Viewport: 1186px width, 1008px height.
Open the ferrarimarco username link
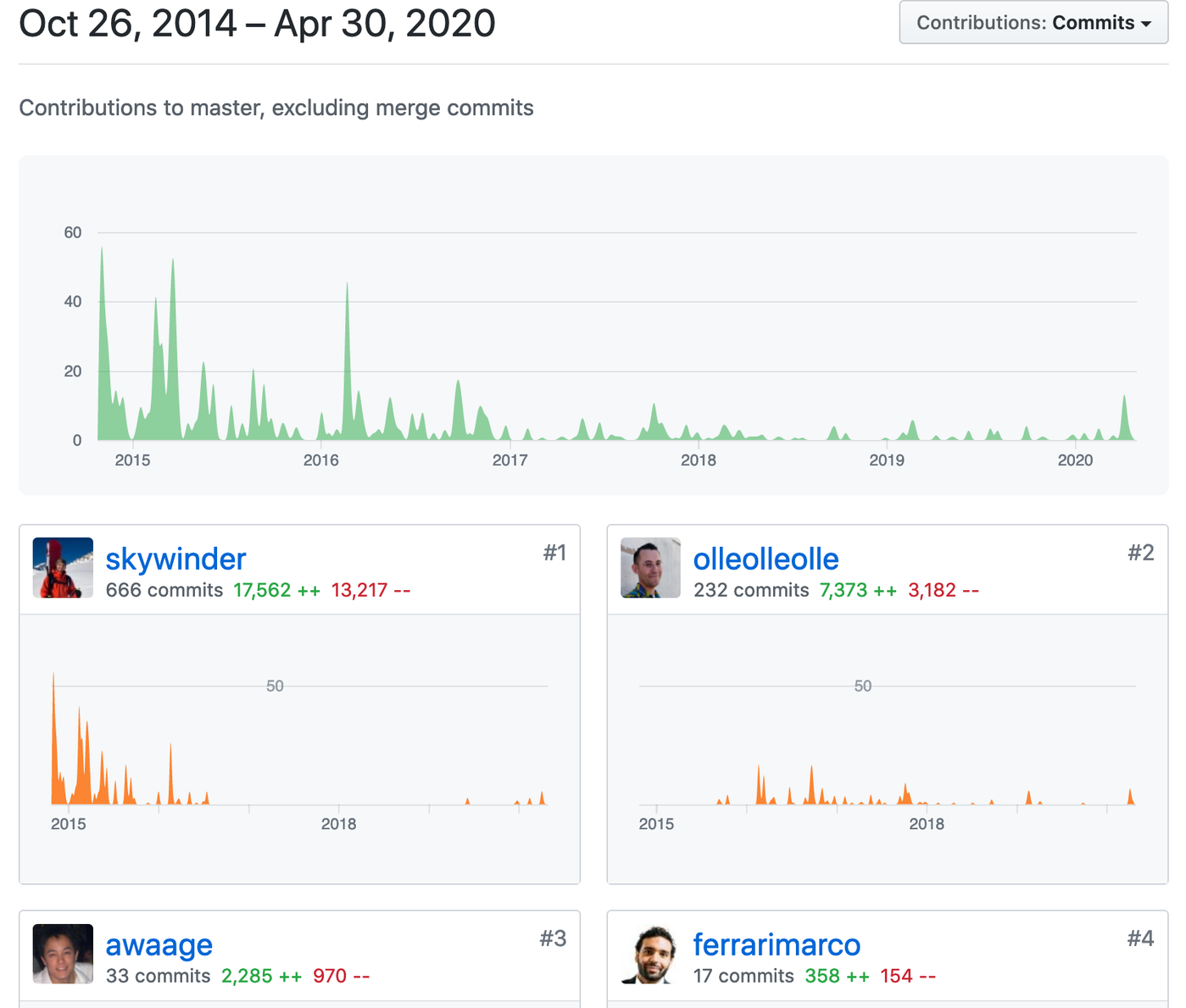pos(777,944)
